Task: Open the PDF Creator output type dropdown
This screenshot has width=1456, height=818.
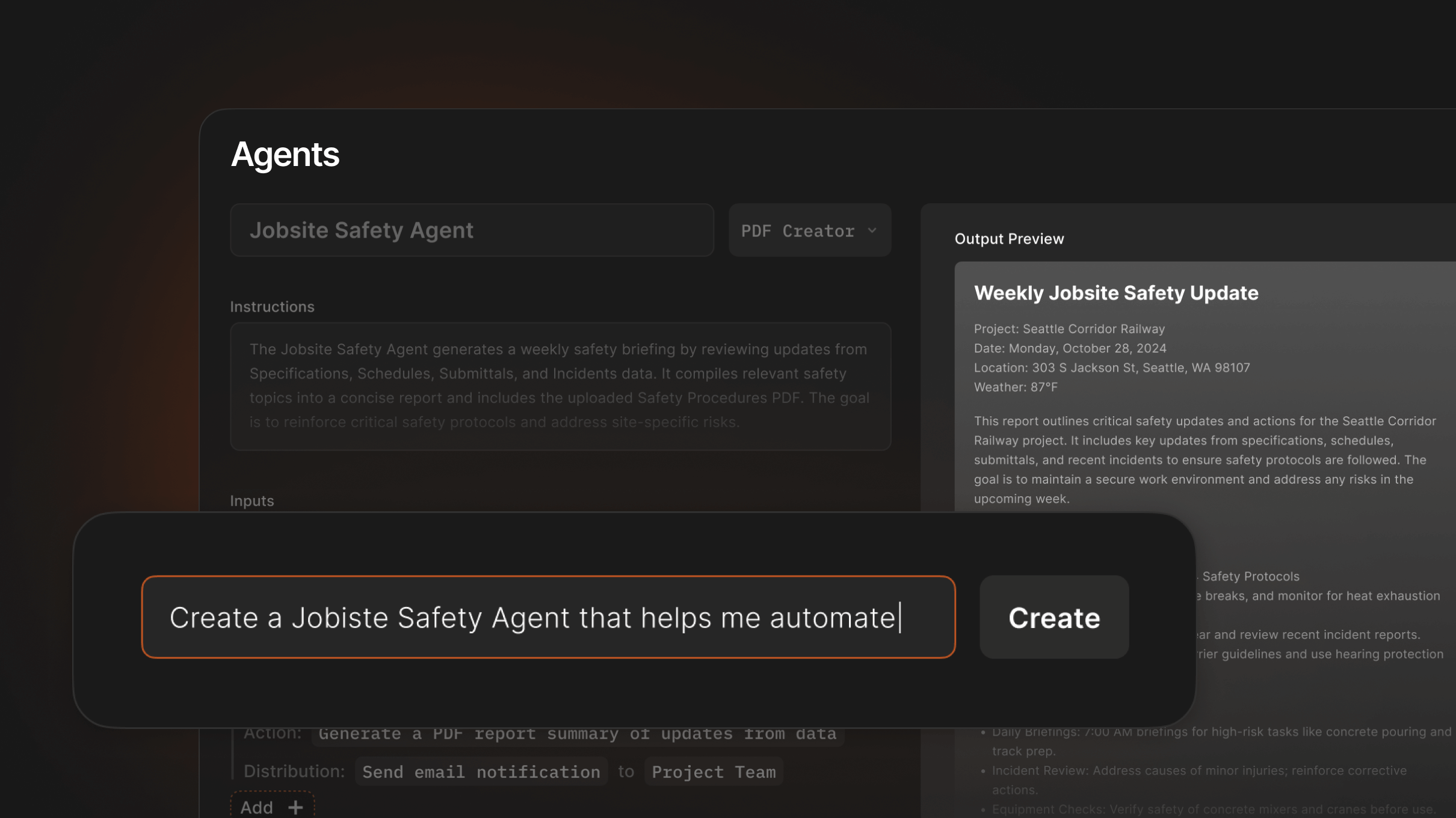Action: coord(809,230)
